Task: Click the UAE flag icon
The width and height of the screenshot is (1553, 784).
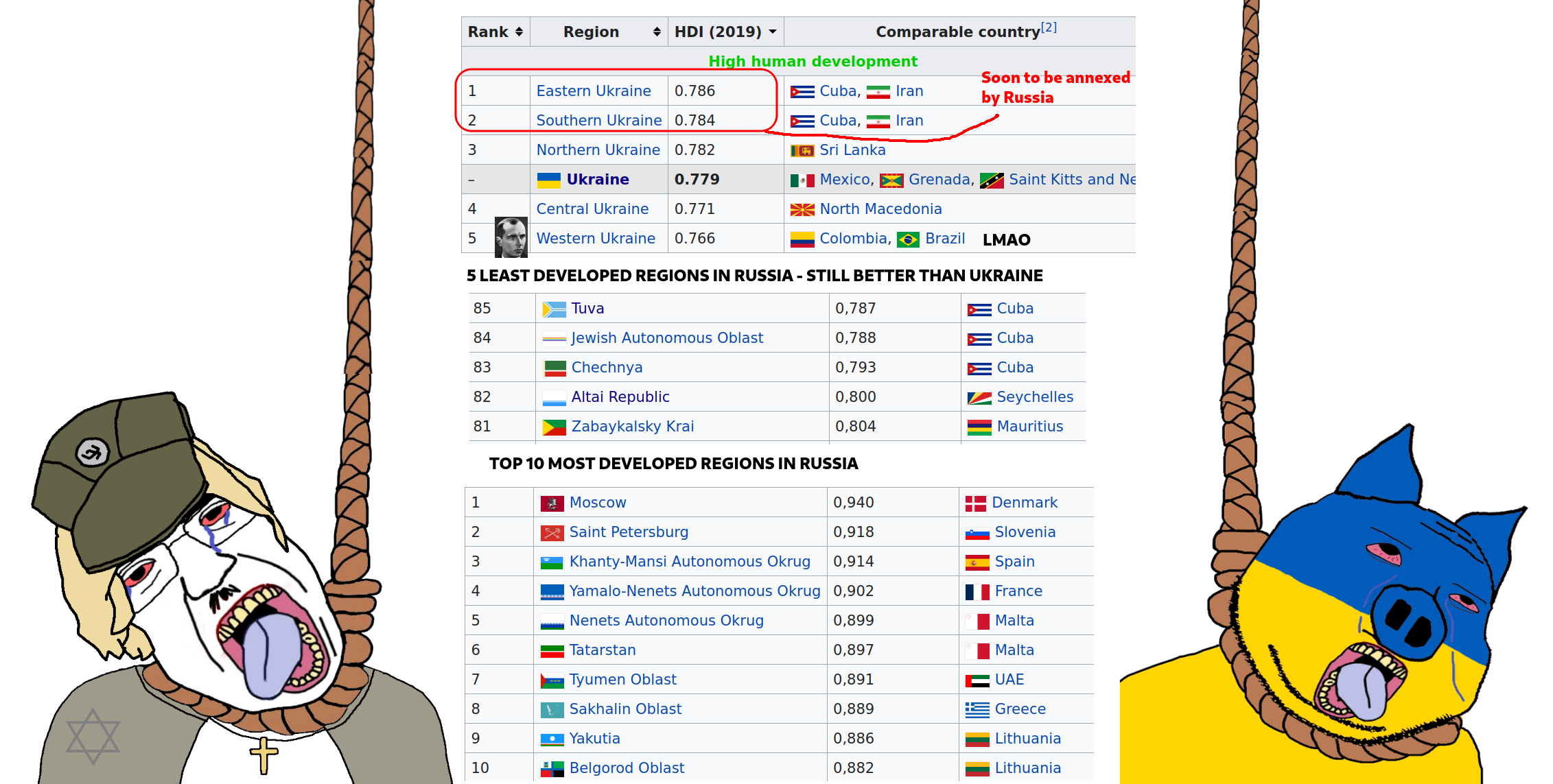Action: pos(977,680)
